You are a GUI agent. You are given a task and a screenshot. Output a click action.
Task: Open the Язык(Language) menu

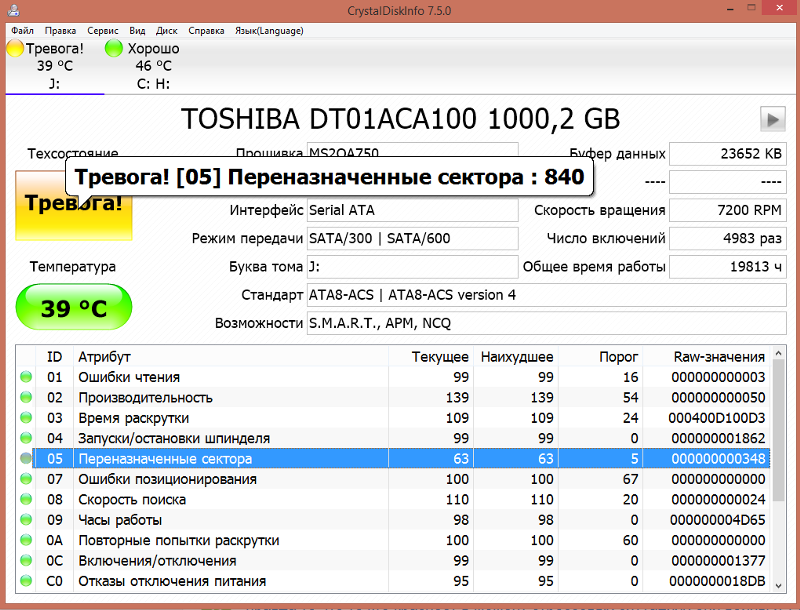tap(269, 31)
